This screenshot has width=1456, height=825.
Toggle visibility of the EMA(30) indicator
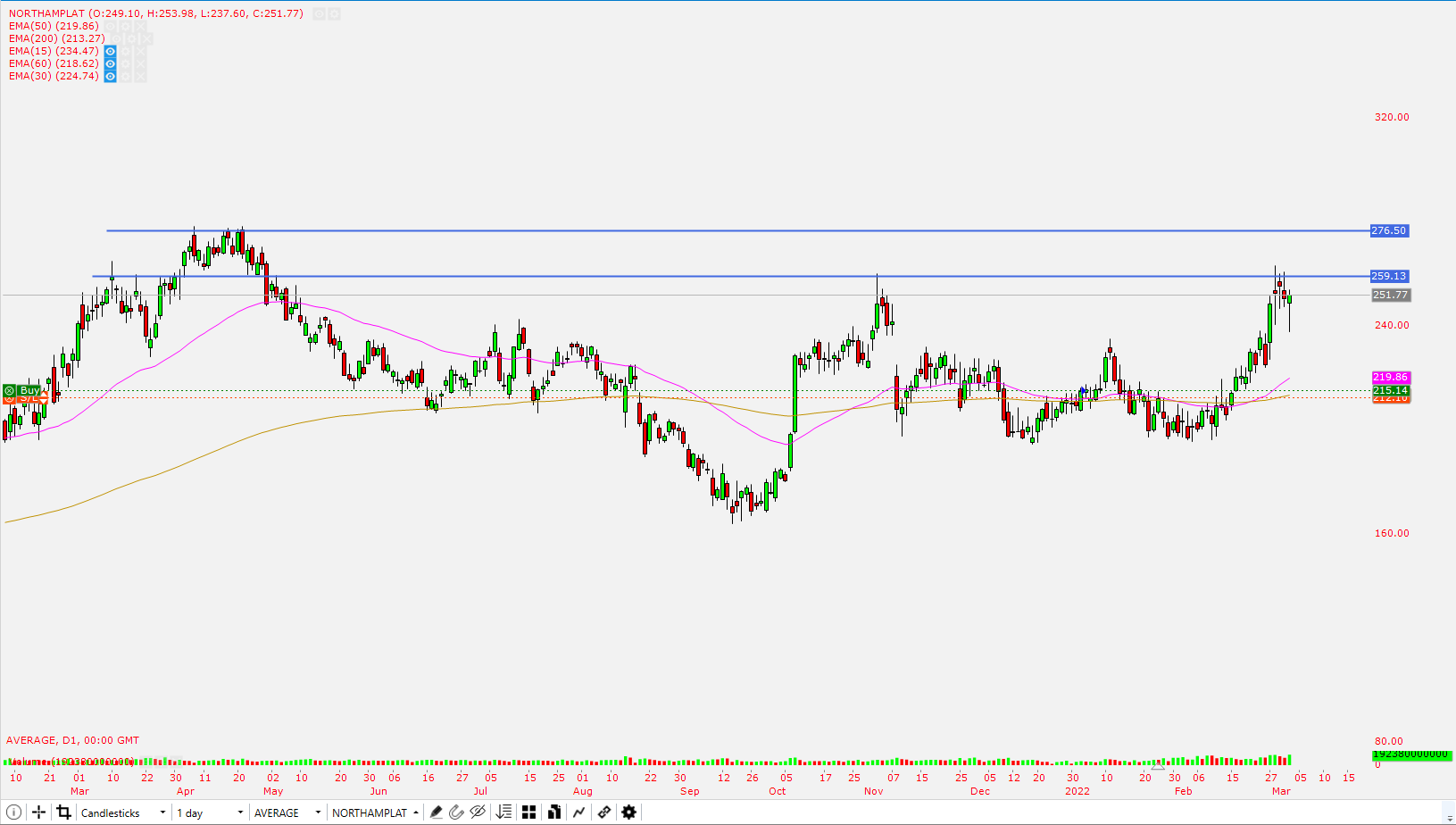point(109,76)
